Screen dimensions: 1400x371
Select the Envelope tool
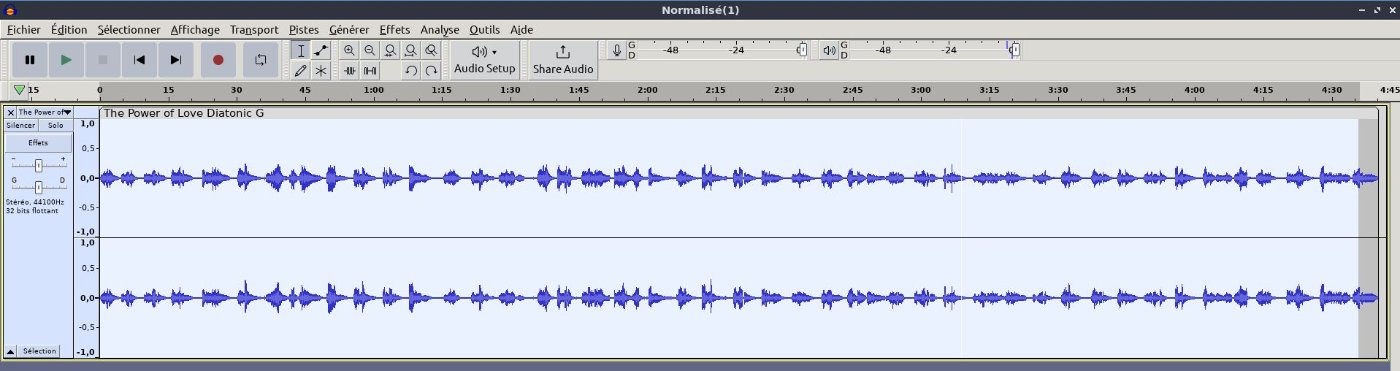pyautogui.click(x=321, y=50)
